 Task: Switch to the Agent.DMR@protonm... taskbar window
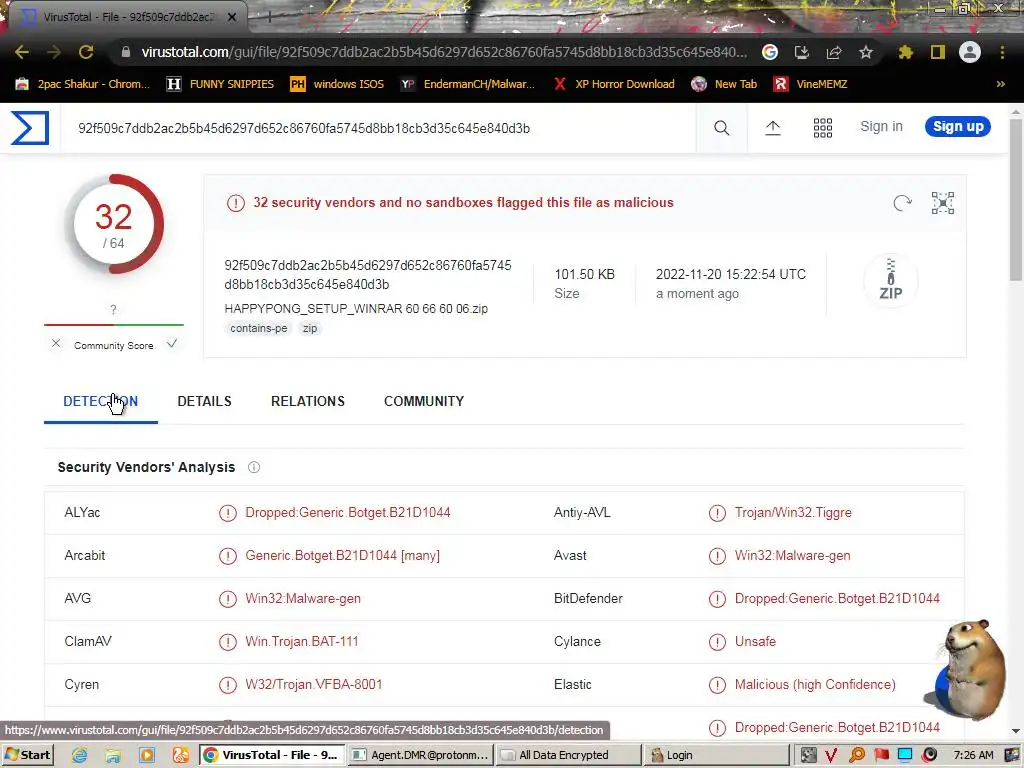(x=421, y=755)
